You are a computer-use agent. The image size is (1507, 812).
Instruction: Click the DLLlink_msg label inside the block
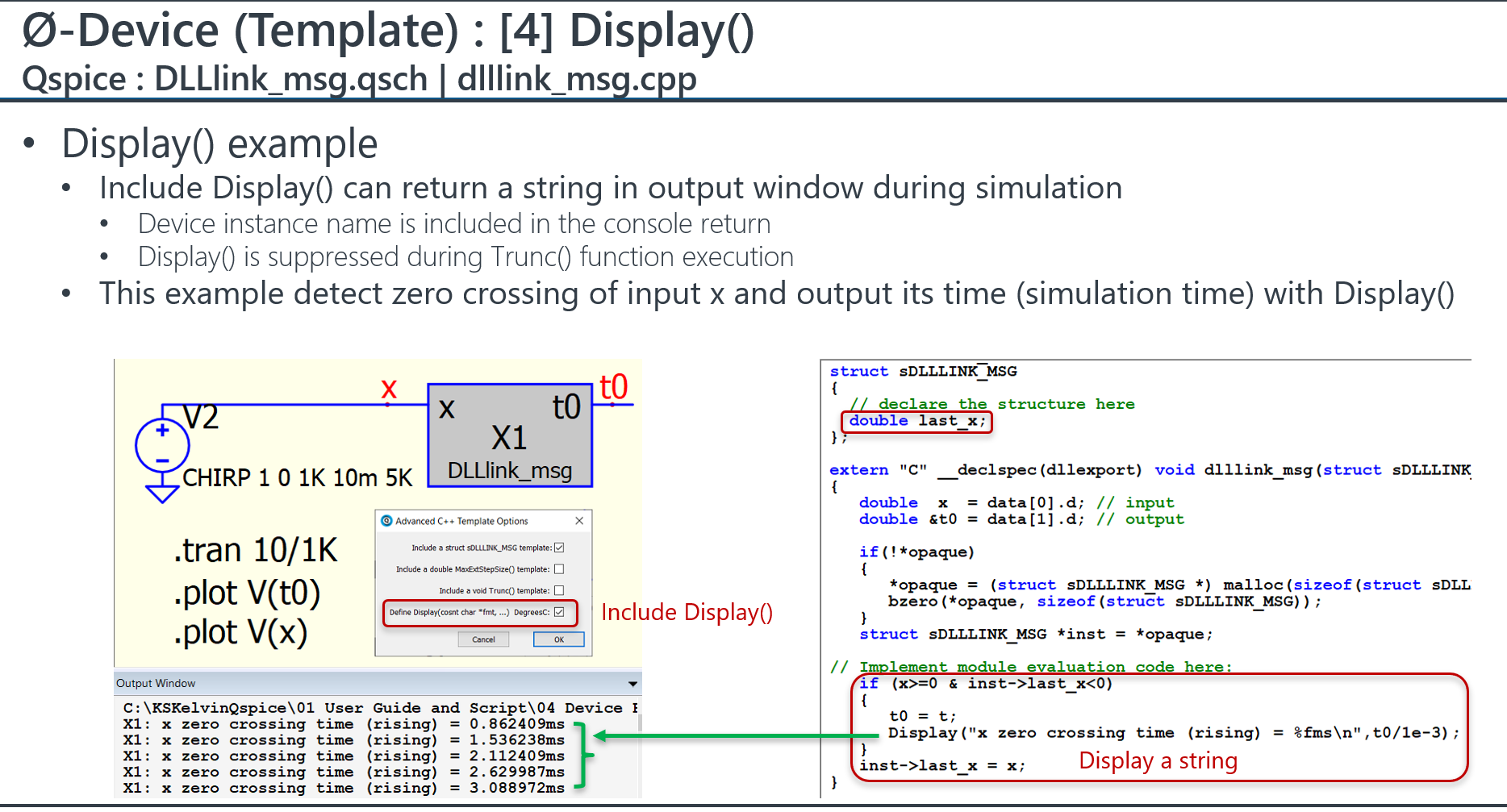tap(510, 471)
